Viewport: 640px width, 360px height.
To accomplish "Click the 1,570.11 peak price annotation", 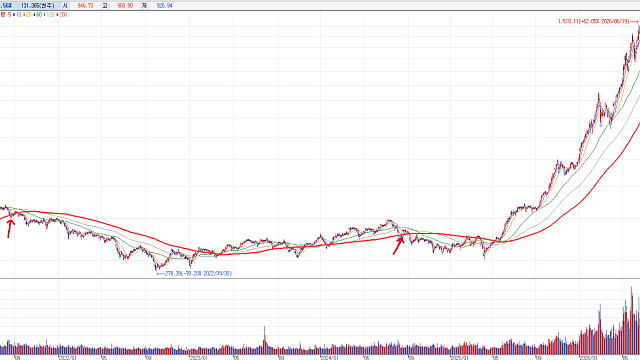I will tap(597, 21).
